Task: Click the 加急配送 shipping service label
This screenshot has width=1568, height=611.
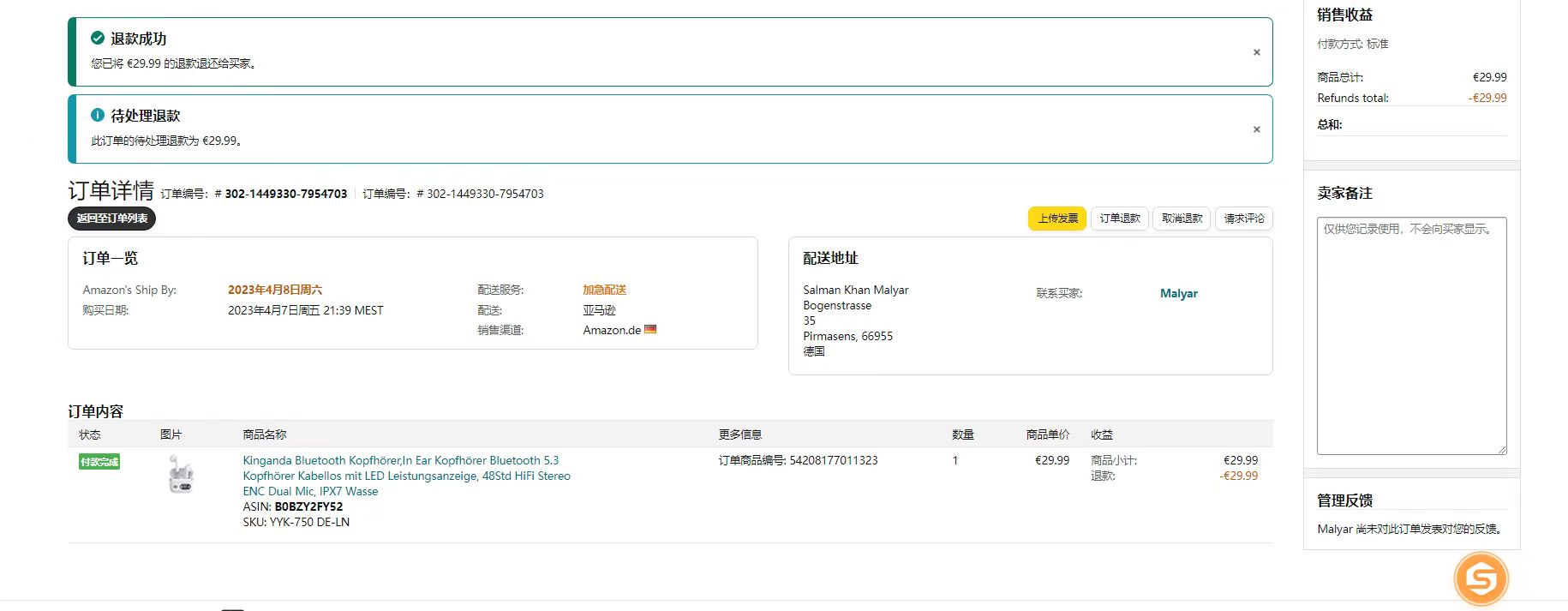Action: coord(604,290)
